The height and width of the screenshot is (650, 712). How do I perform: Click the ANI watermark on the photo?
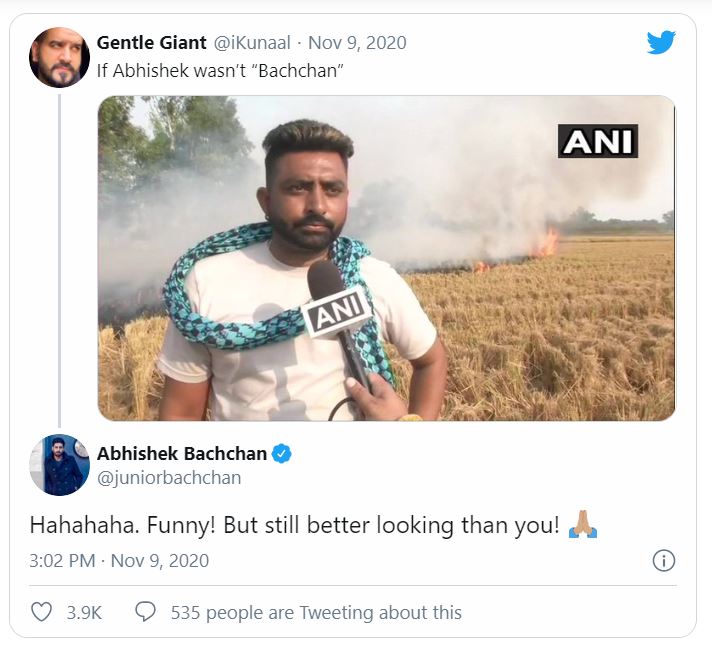tap(598, 141)
